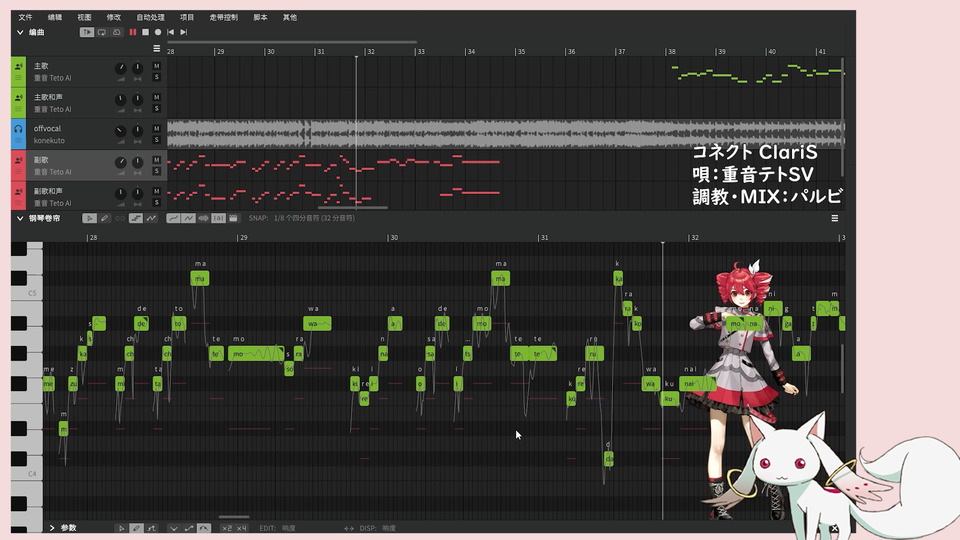Open the 文件 menu

click(25, 17)
